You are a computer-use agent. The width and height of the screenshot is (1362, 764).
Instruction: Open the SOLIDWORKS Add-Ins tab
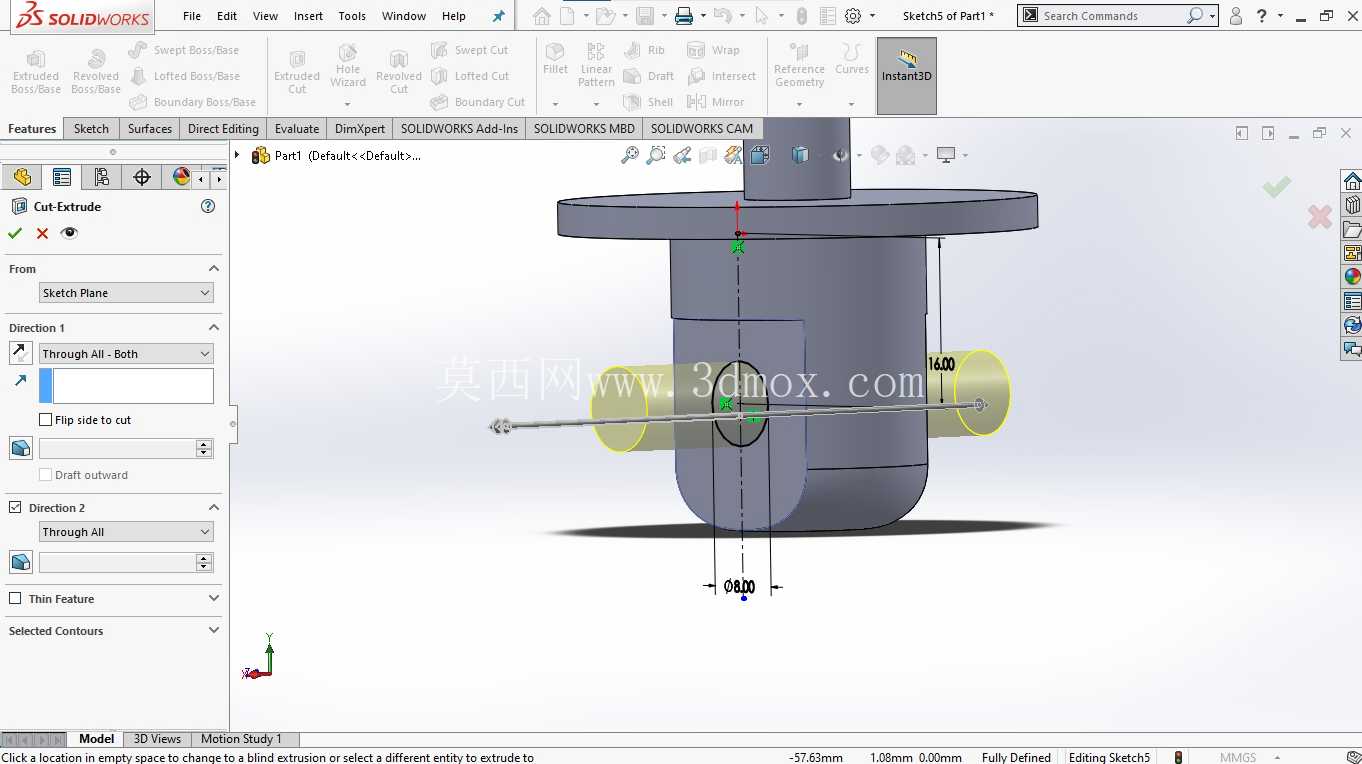click(460, 128)
